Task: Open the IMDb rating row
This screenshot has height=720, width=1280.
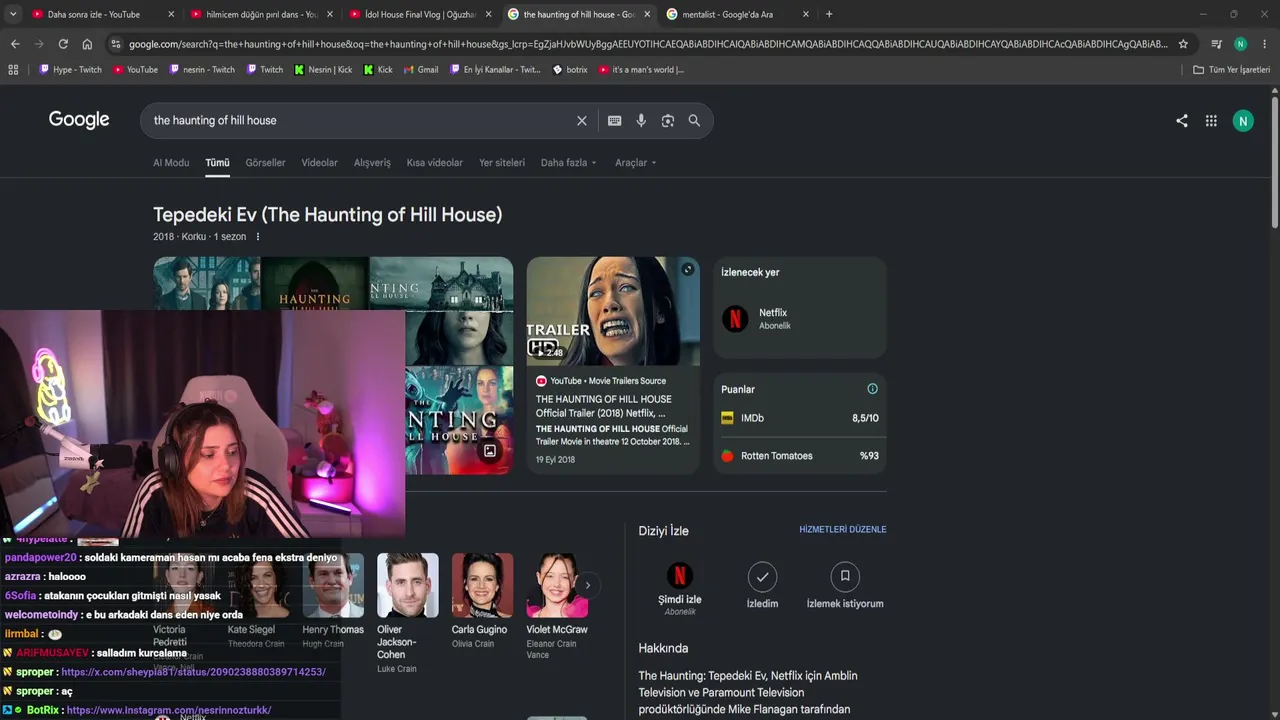Action: [x=800, y=418]
